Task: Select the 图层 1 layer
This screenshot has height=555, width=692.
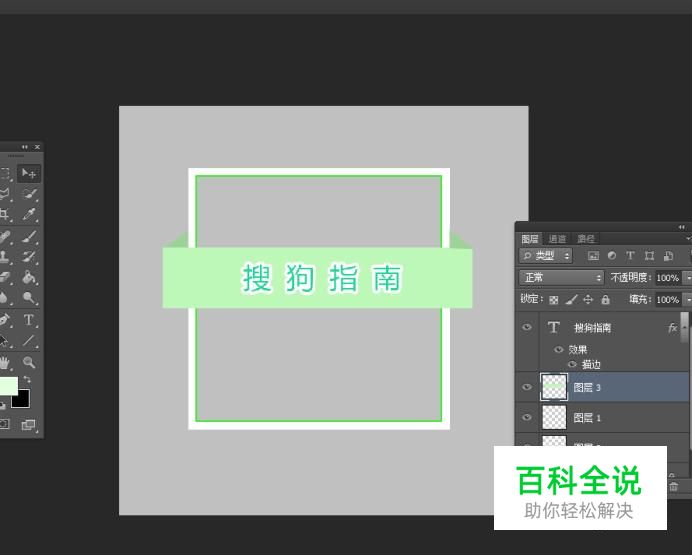Action: click(613, 417)
